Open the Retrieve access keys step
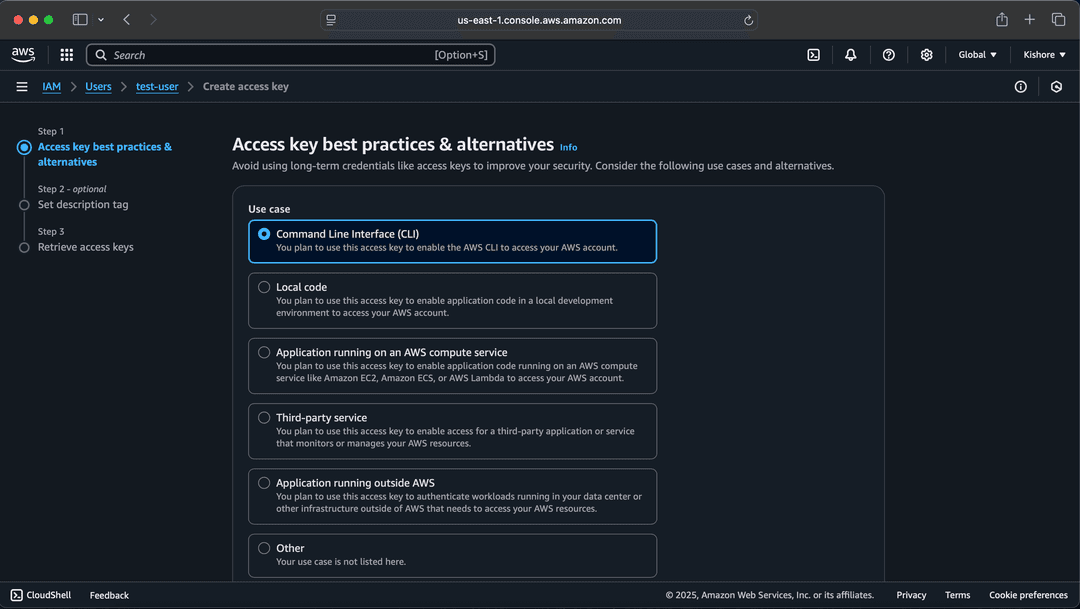Screen dimensions: 1080x609 (85, 246)
